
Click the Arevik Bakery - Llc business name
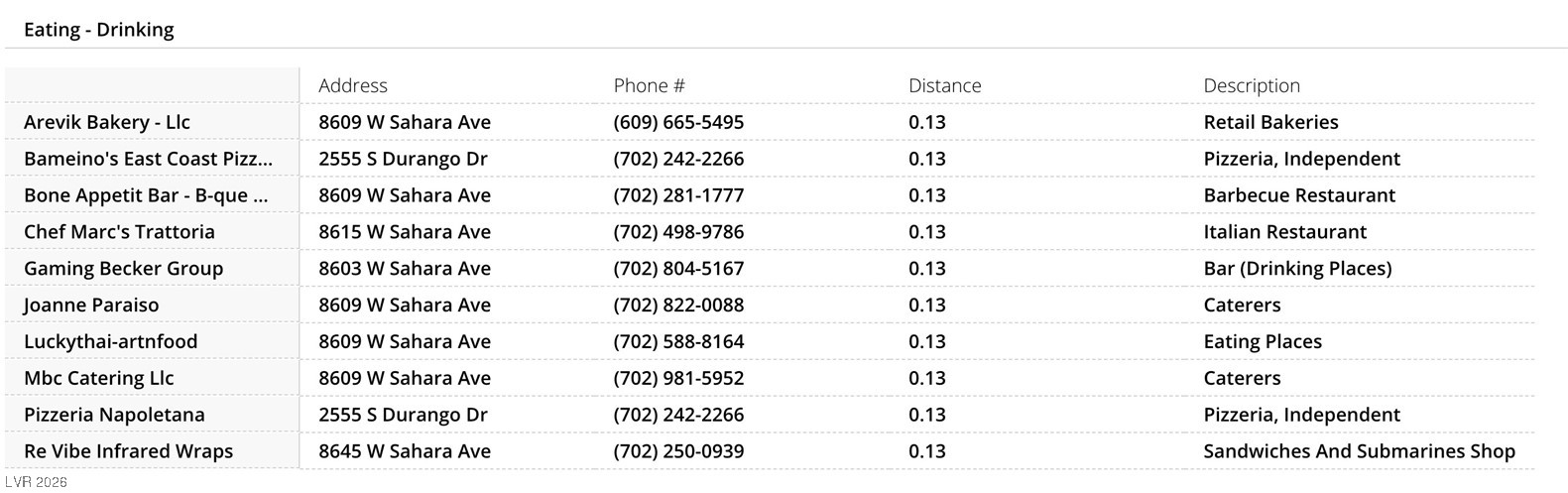[x=107, y=122]
